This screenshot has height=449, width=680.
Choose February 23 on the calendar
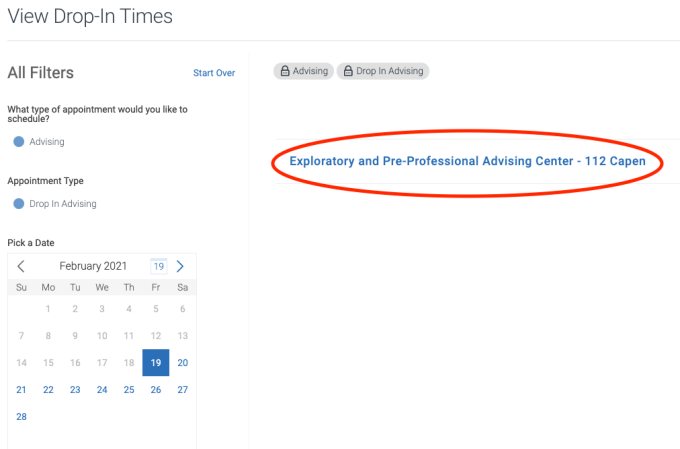(x=75, y=390)
